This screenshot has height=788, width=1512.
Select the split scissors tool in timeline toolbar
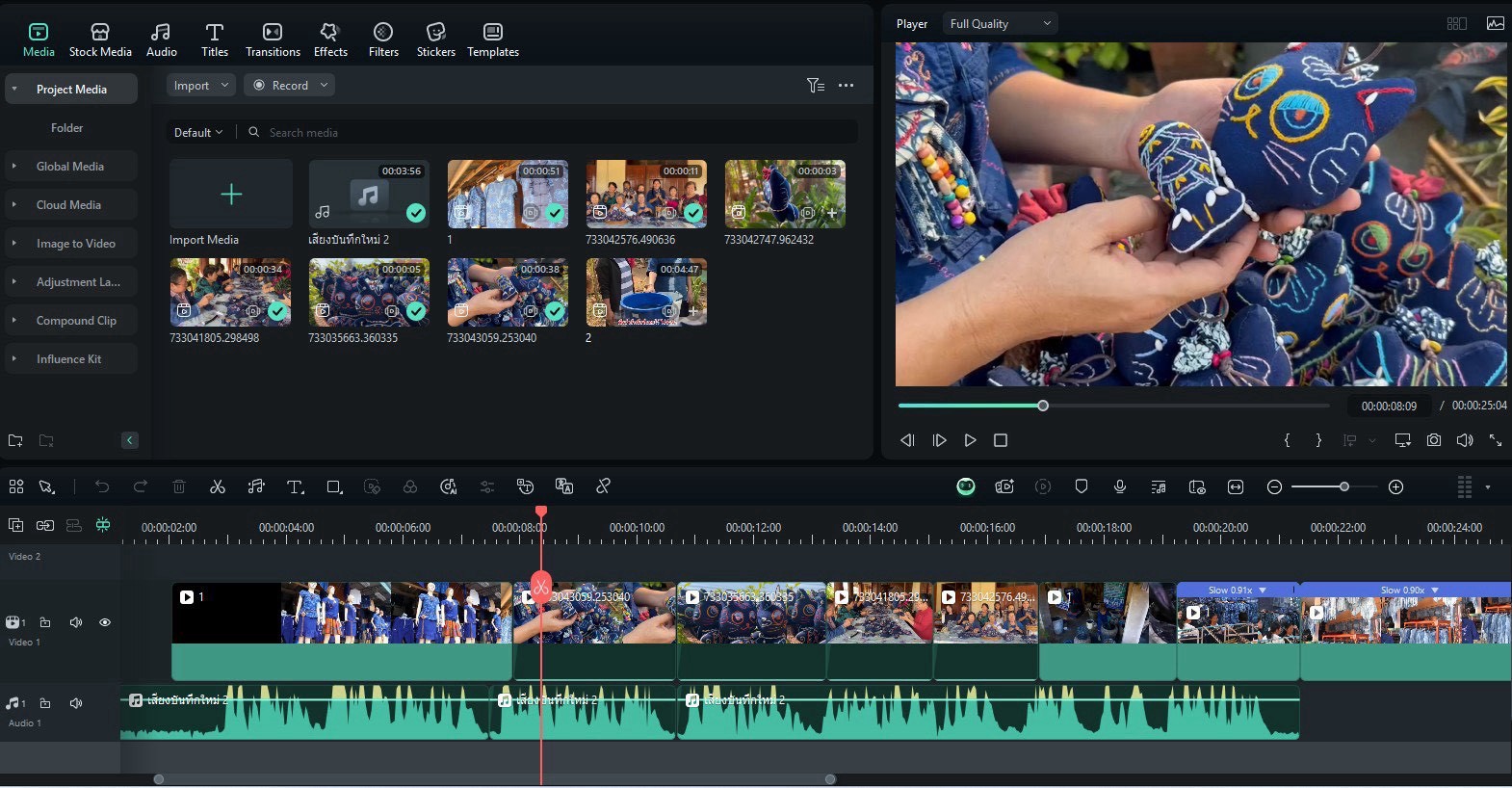click(218, 486)
